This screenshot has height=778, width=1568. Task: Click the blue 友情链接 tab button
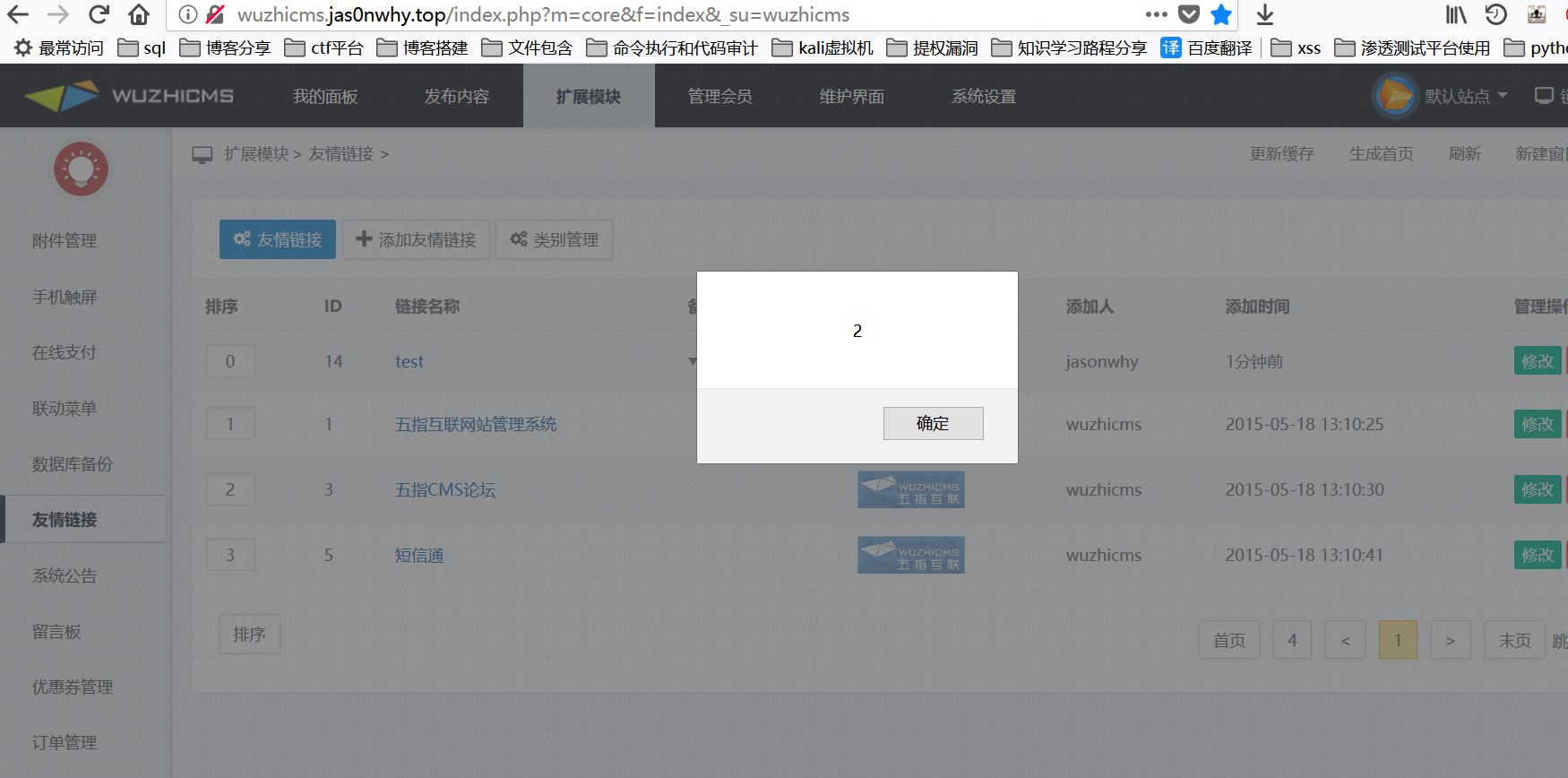pyautogui.click(x=278, y=239)
